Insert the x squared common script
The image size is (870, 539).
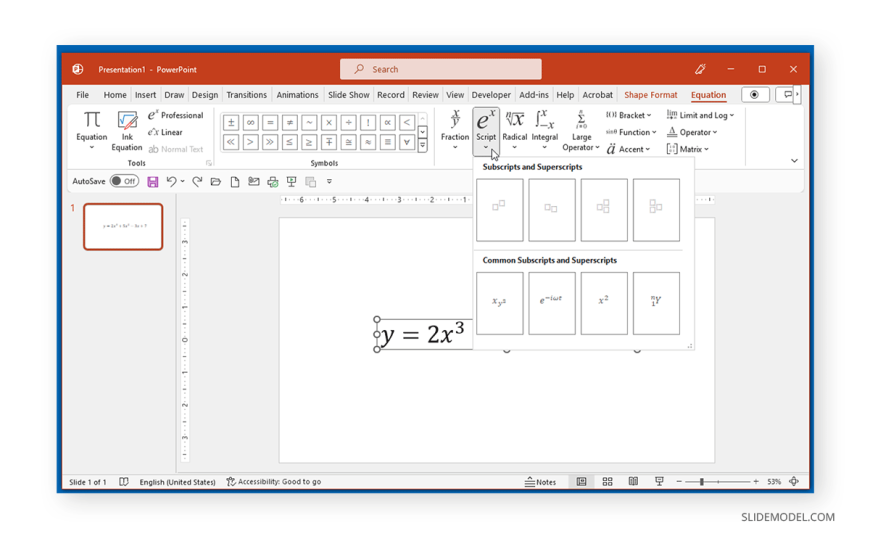point(604,303)
